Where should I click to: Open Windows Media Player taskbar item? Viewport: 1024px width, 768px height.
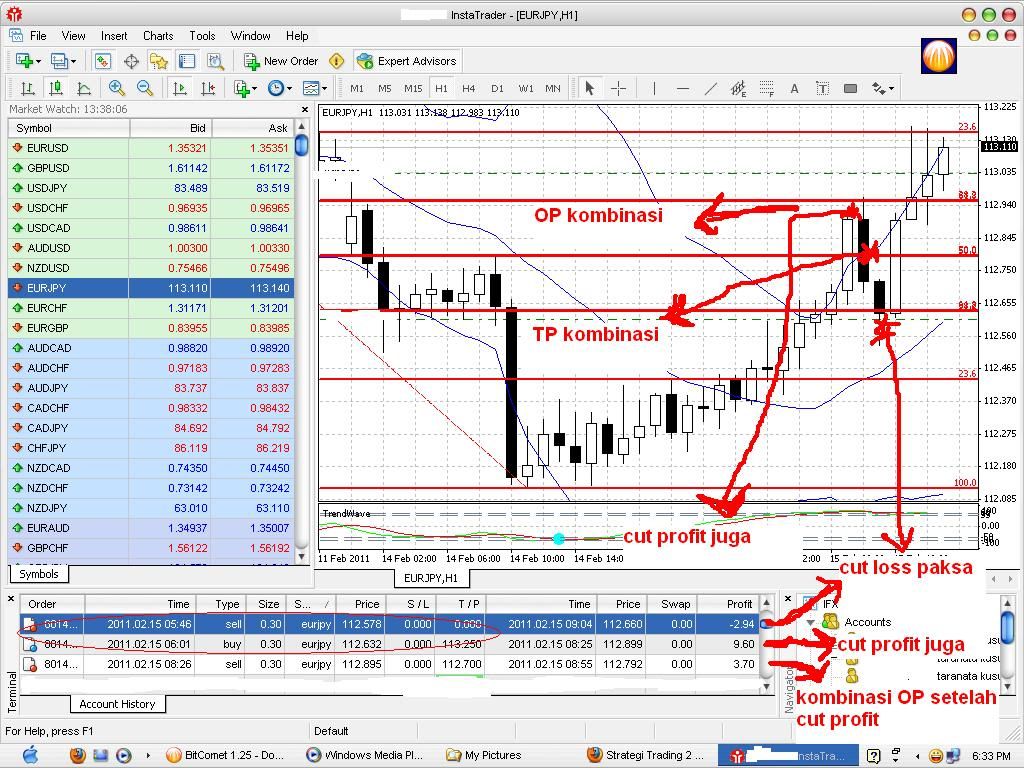[365, 755]
